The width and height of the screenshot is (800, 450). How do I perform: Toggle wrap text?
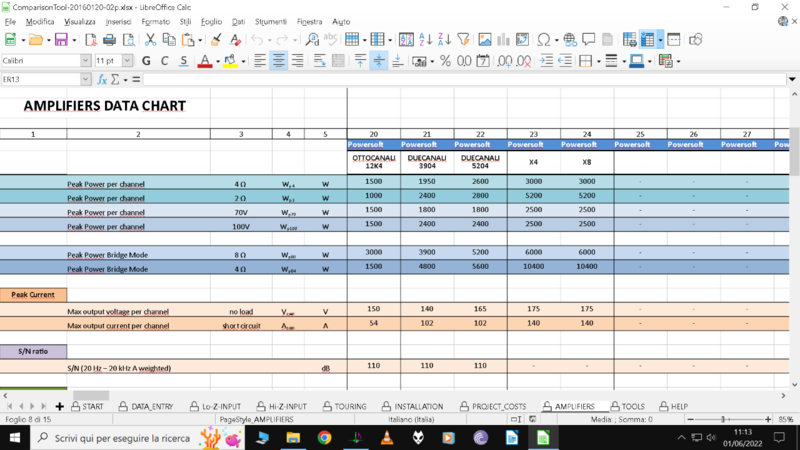[320, 61]
